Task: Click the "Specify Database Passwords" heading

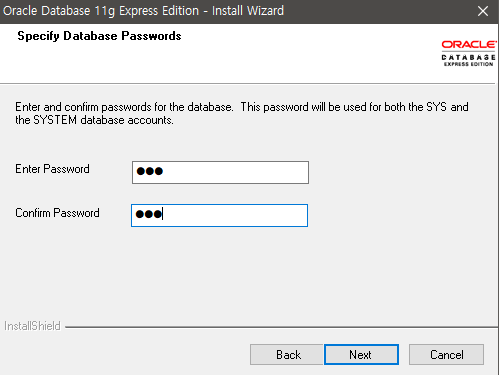Action: pos(99,36)
